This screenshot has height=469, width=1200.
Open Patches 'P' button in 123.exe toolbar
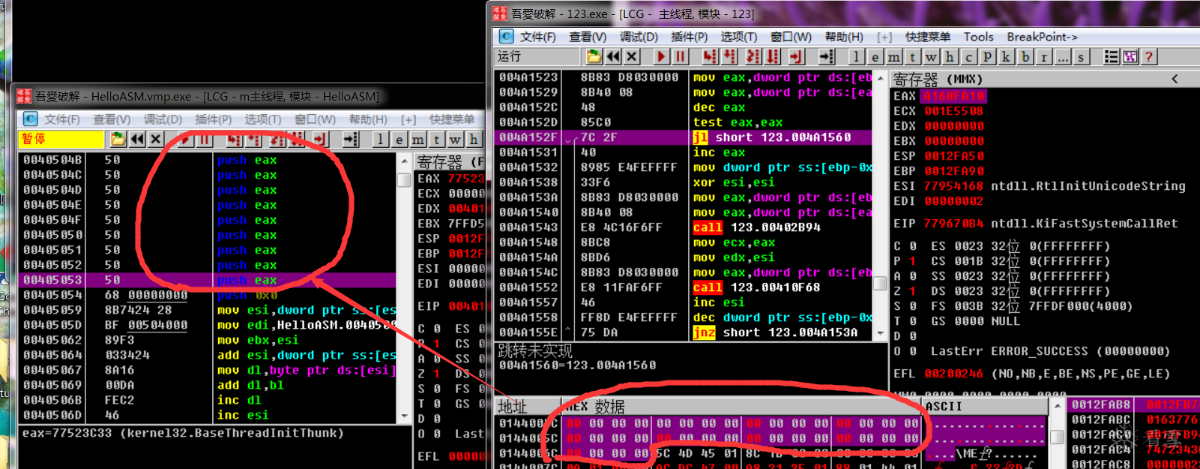tap(987, 56)
